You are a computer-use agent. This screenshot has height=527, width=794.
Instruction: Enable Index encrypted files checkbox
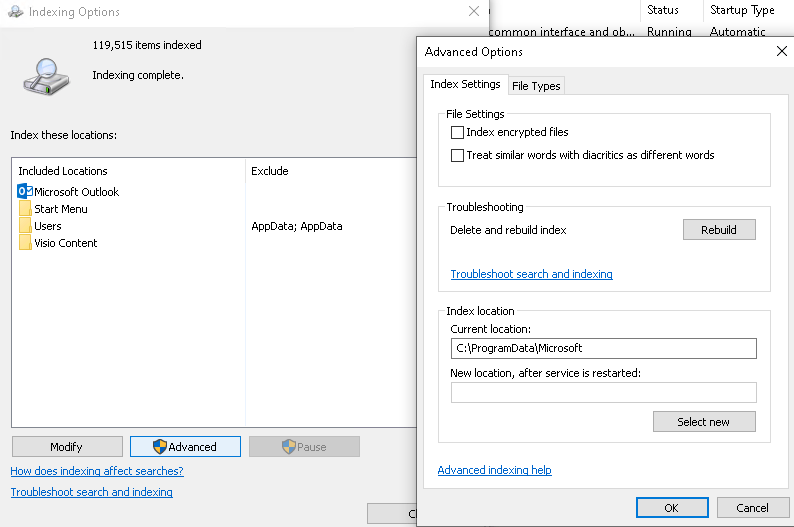pos(457,132)
